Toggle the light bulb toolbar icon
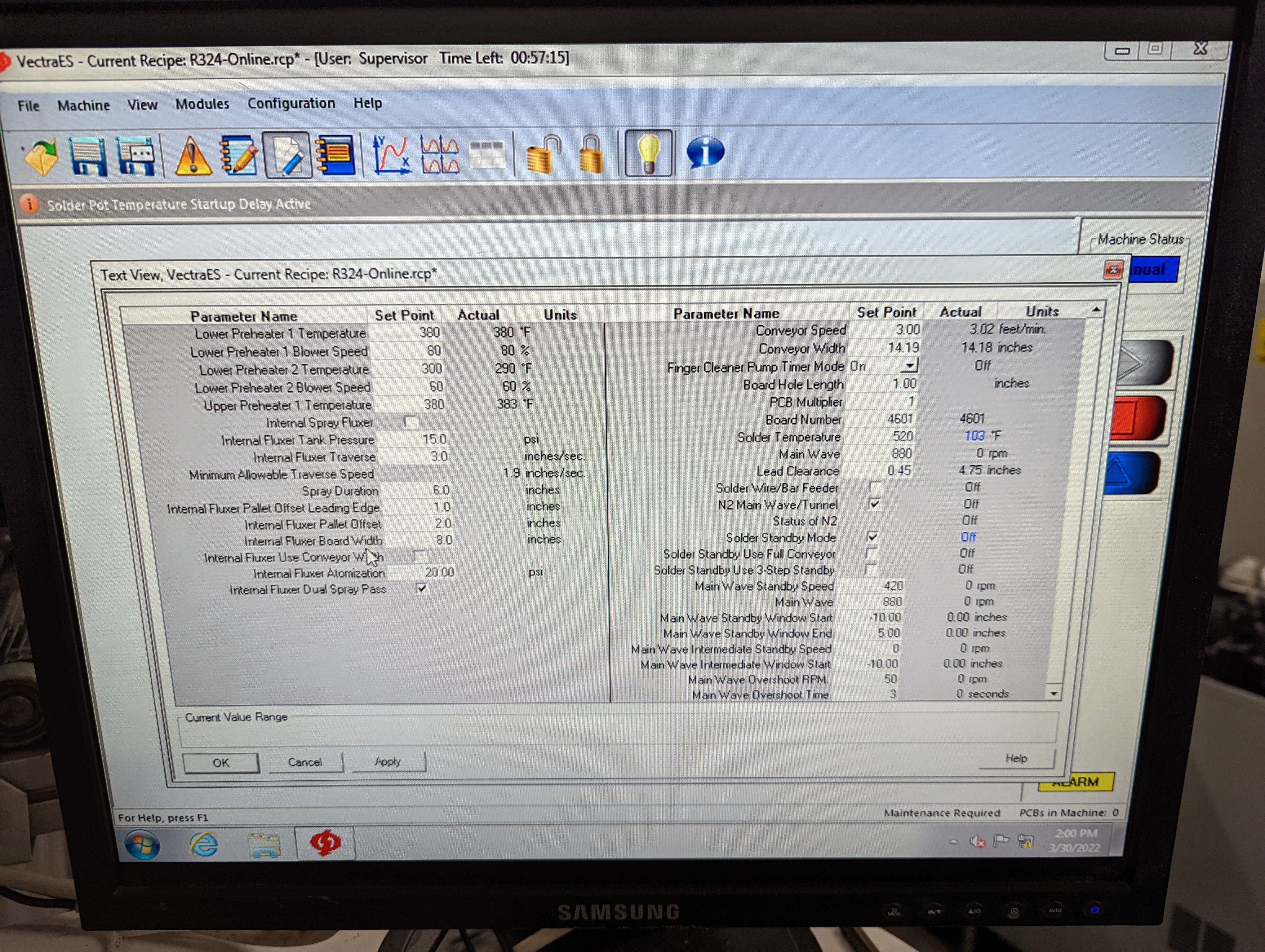The width and height of the screenshot is (1265, 952). point(649,153)
